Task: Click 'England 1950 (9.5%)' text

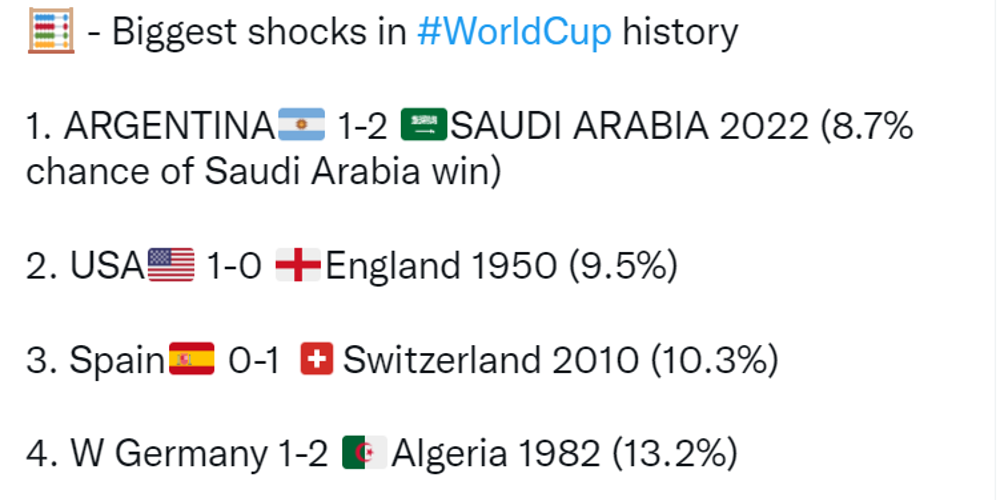Action: coord(501,266)
